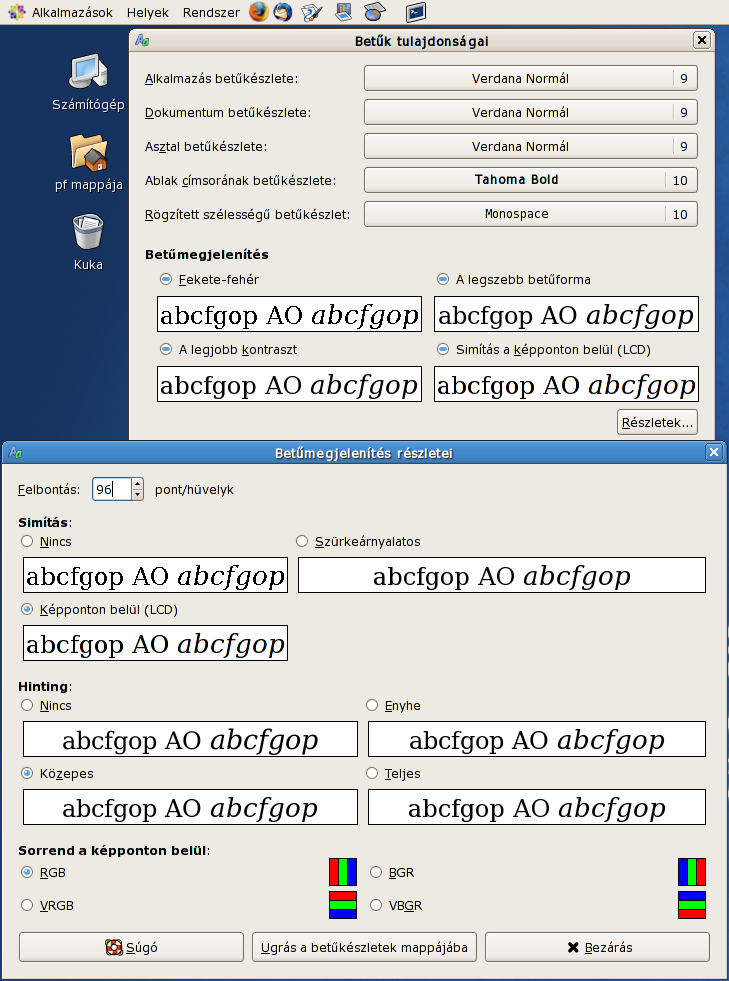The image size is (729, 981).
Task: Select the Szürkeárnyalatos smoothing option
Action: 302,541
